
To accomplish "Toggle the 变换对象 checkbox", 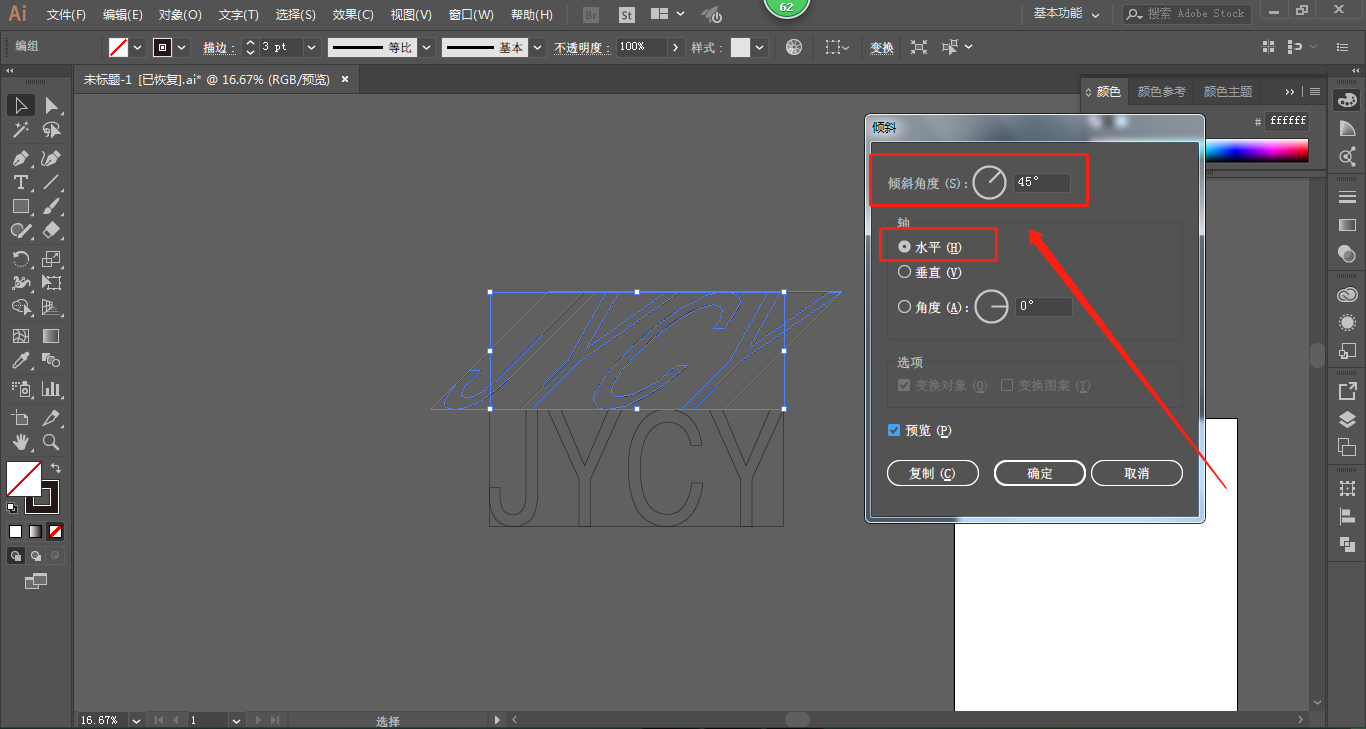I will tap(904, 385).
